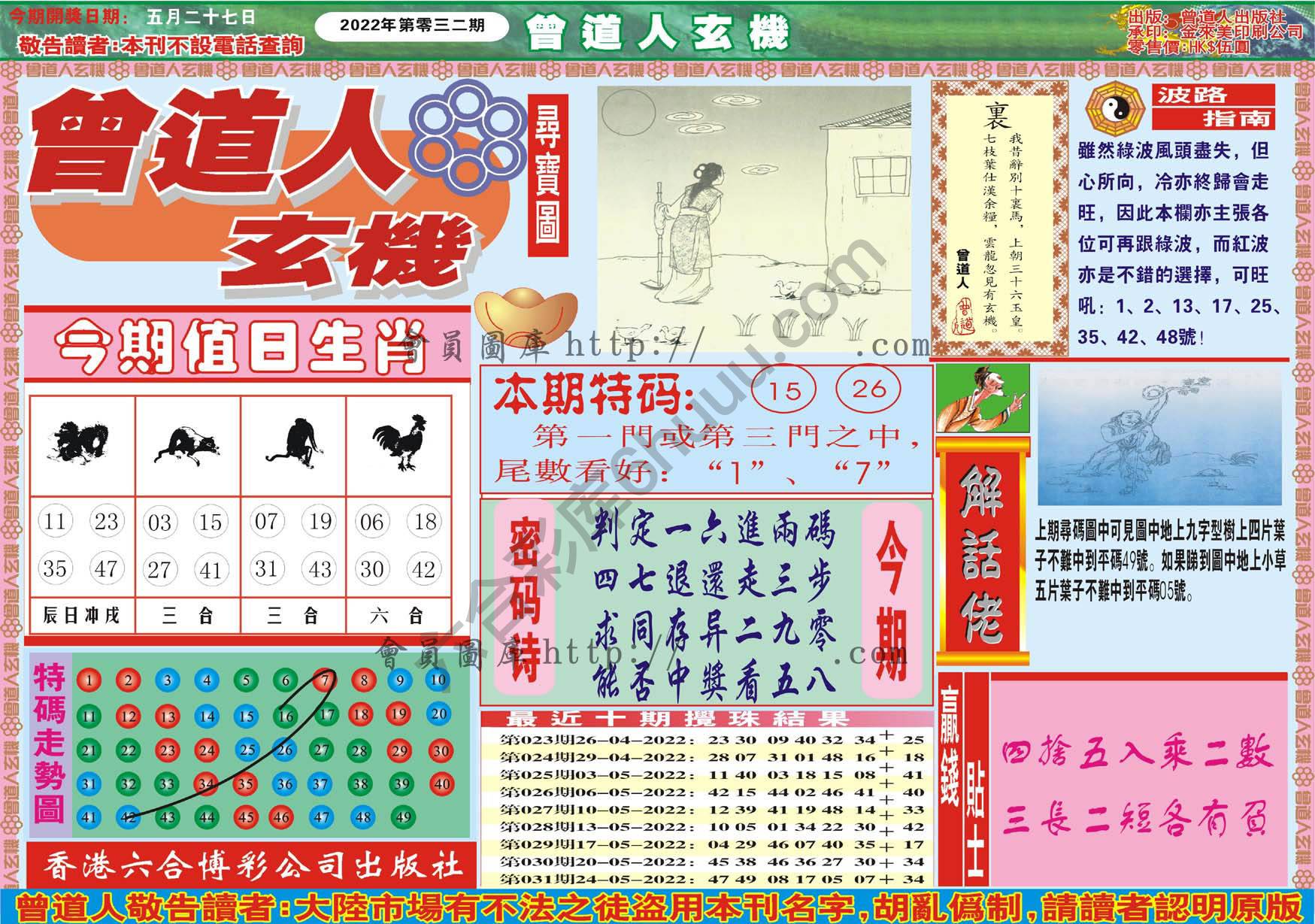Open the blue sketch picture beside 解話佬
The image size is (1315, 924).
[1159, 438]
